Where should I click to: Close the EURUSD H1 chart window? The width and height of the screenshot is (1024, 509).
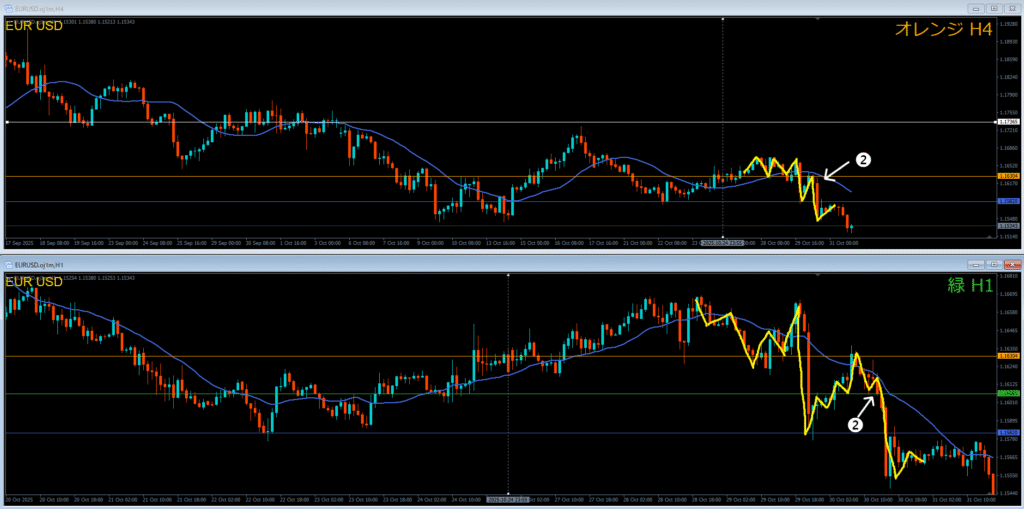coord(1010,264)
